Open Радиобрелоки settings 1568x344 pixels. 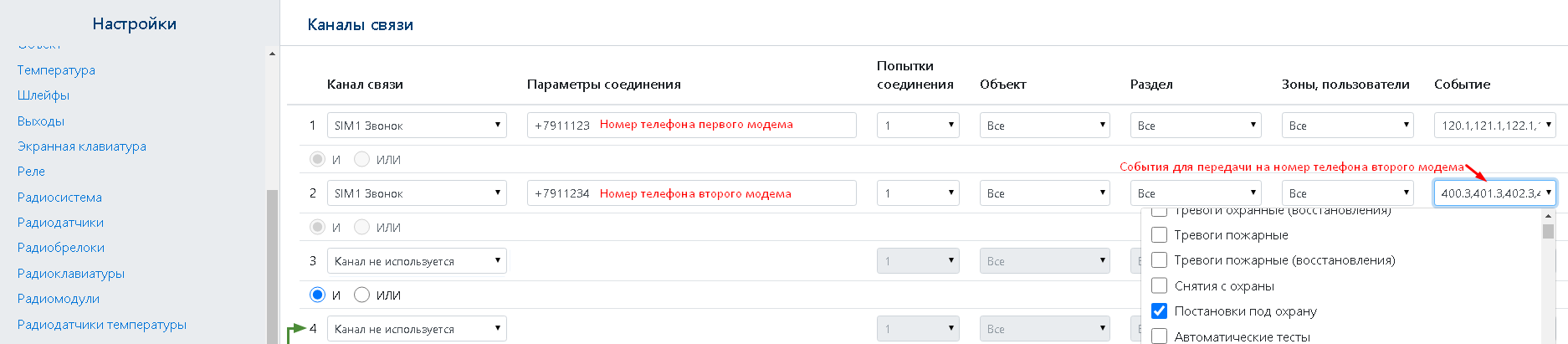pyautogui.click(x=61, y=248)
